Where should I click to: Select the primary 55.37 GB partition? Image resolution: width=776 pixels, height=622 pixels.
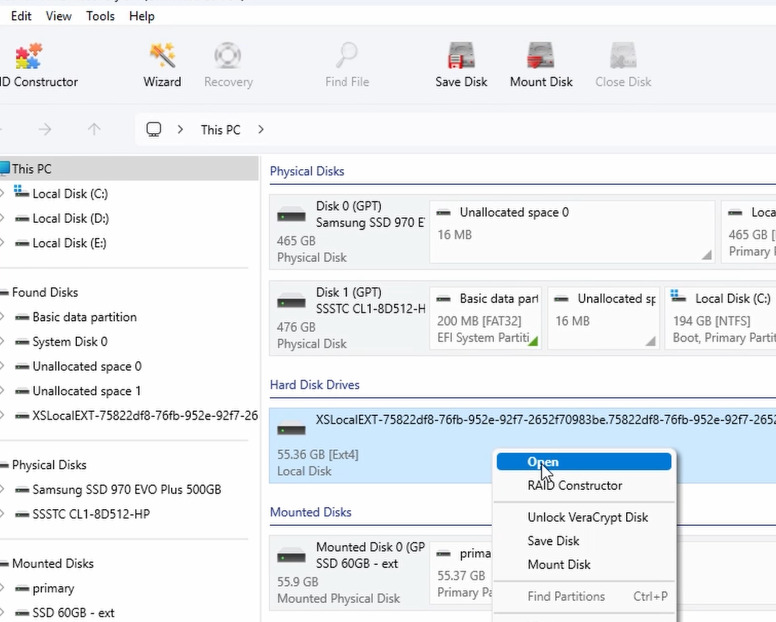coord(461,573)
